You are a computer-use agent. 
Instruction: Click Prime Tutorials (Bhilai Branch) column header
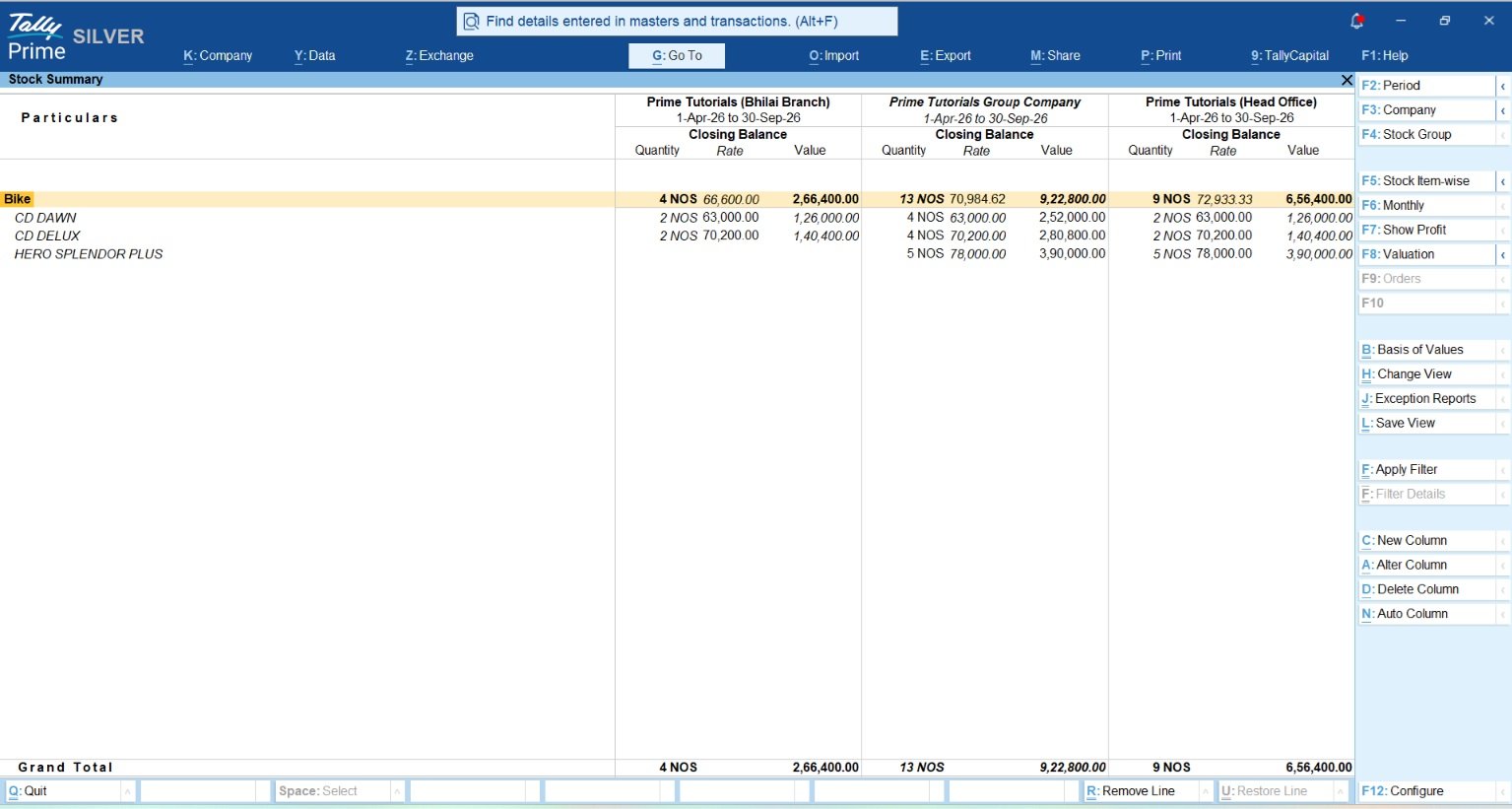pyautogui.click(x=738, y=101)
